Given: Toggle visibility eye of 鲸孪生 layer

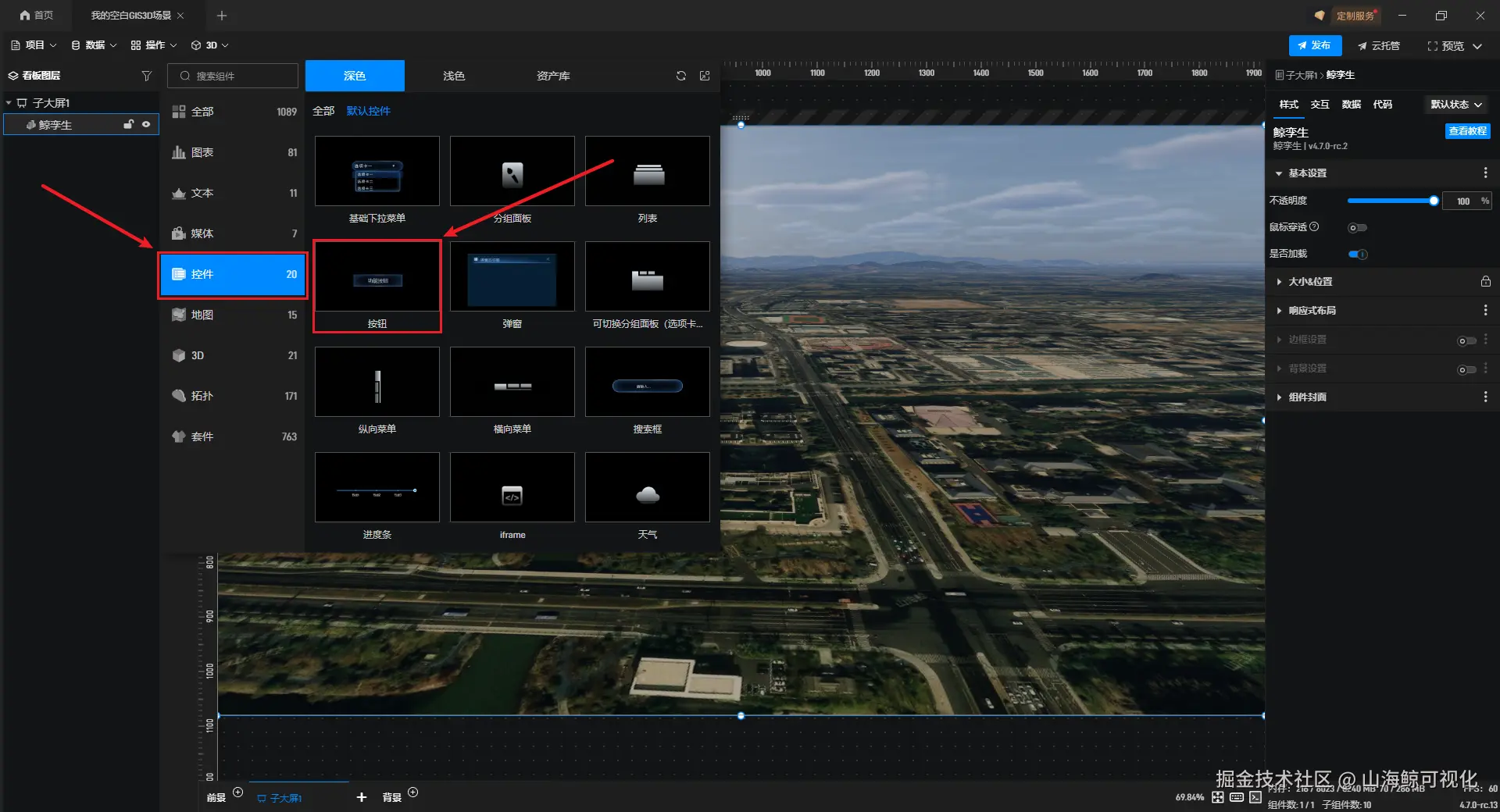Looking at the screenshot, I should (146, 124).
